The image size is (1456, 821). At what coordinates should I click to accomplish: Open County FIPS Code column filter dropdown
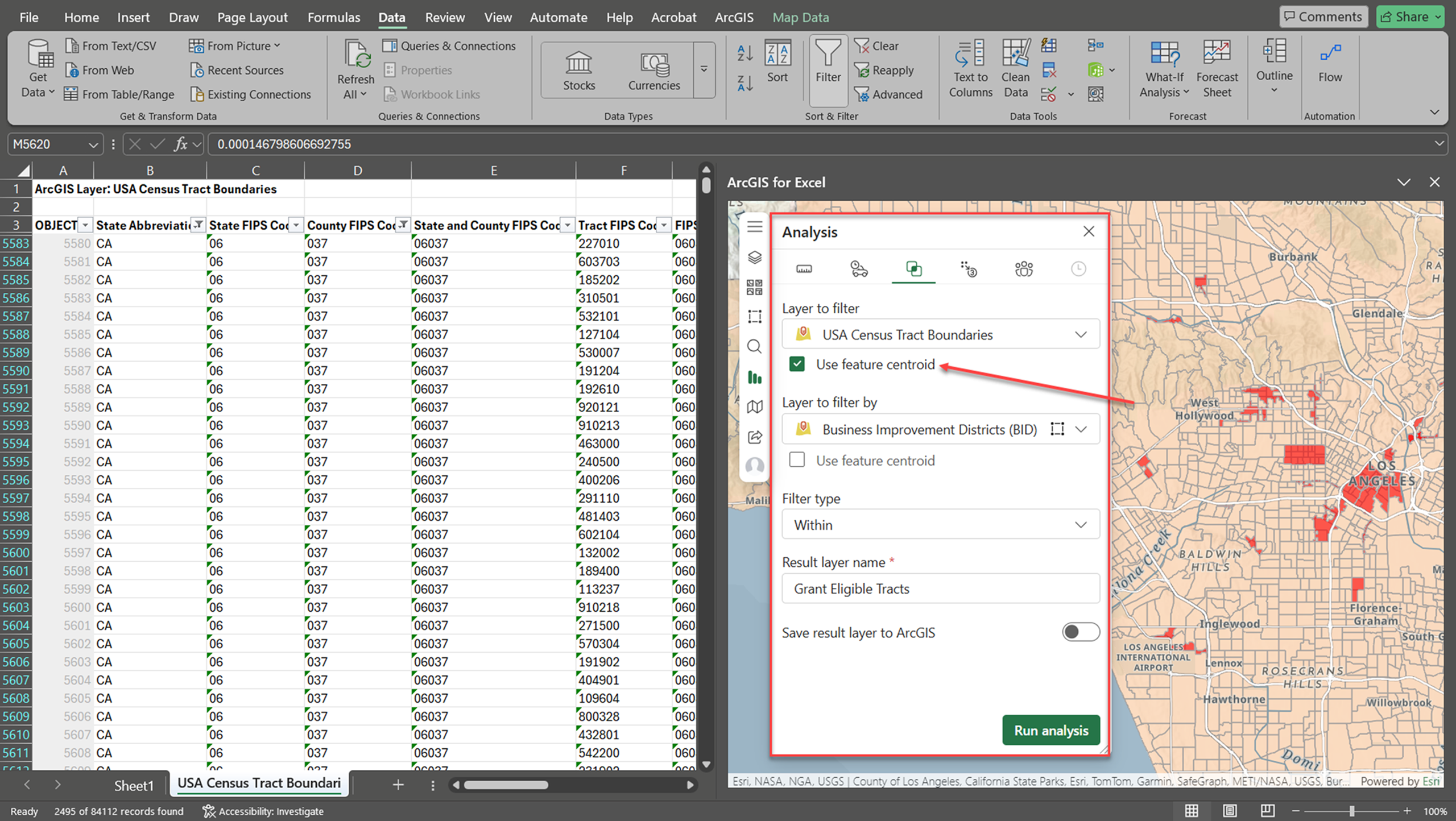(x=403, y=225)
